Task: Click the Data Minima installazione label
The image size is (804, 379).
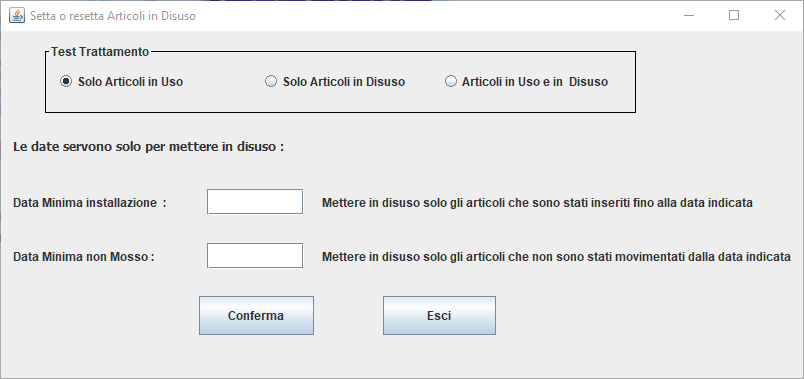Action: point(90,203)
